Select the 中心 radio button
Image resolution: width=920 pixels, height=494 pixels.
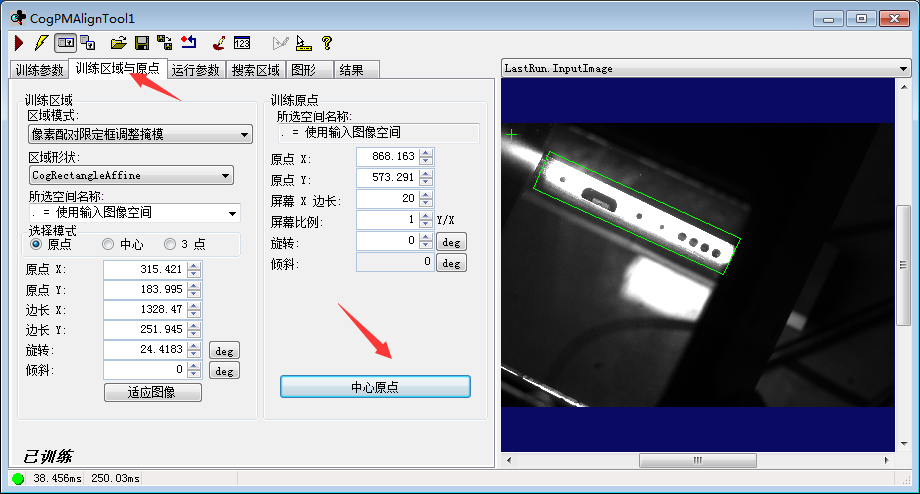pos(108,244)
